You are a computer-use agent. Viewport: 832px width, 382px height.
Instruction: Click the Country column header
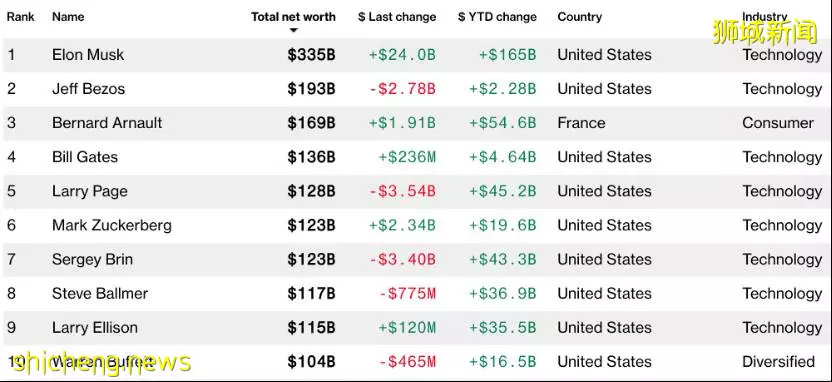click(x=579, y=17)
